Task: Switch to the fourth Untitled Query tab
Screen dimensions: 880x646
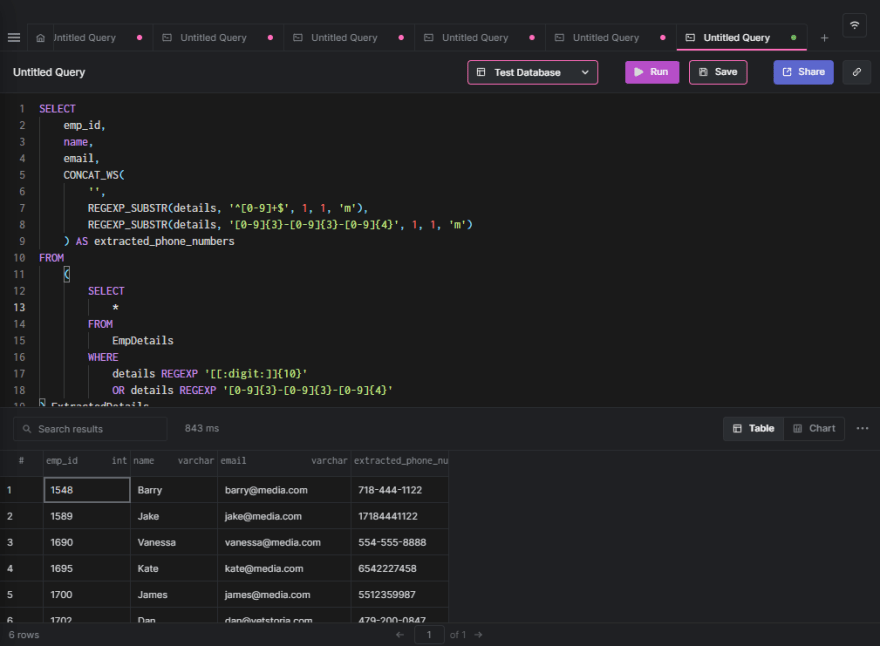Action: [x=479, y=38]
